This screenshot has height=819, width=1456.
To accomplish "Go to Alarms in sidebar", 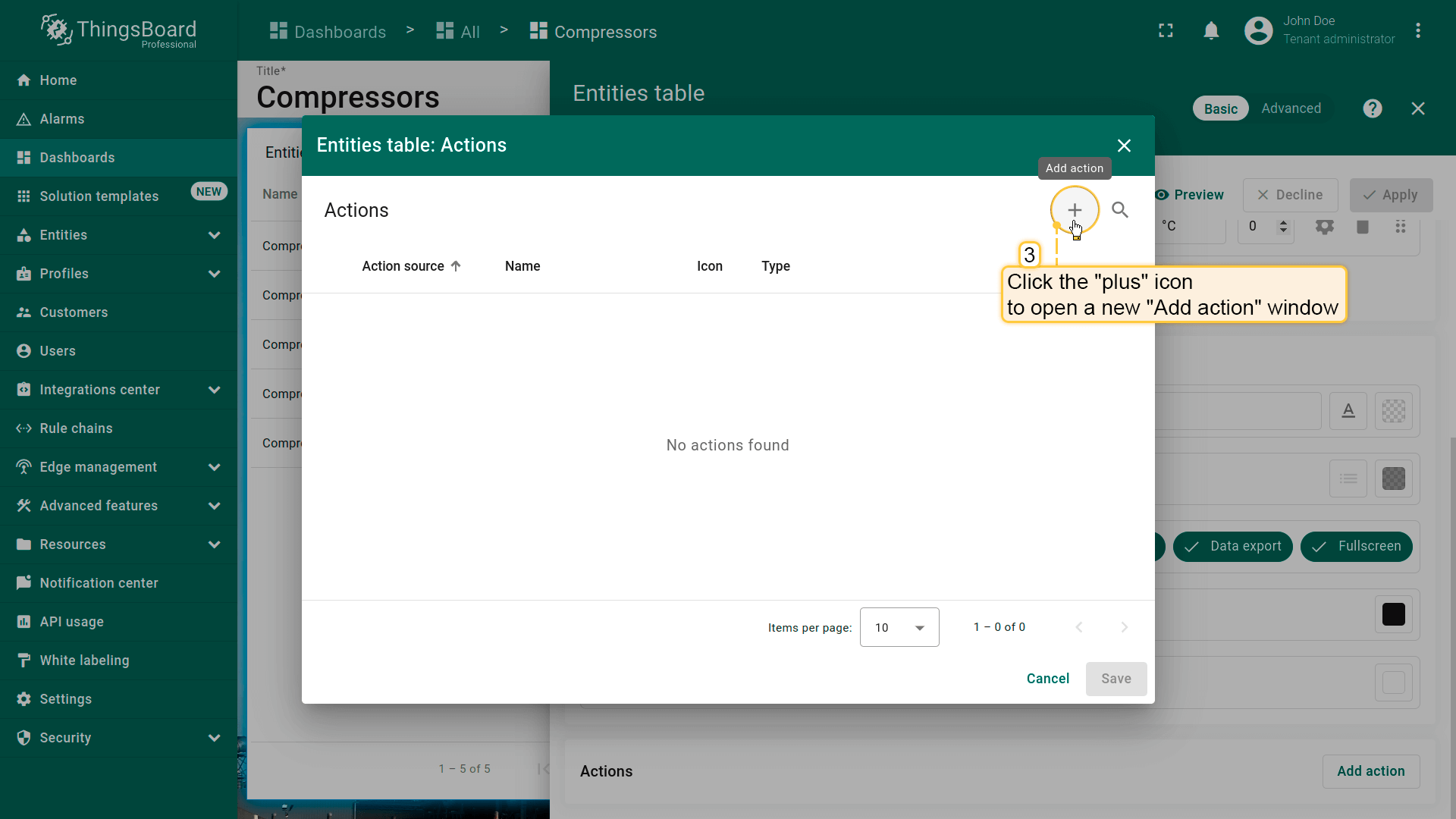I will (62, 119).
